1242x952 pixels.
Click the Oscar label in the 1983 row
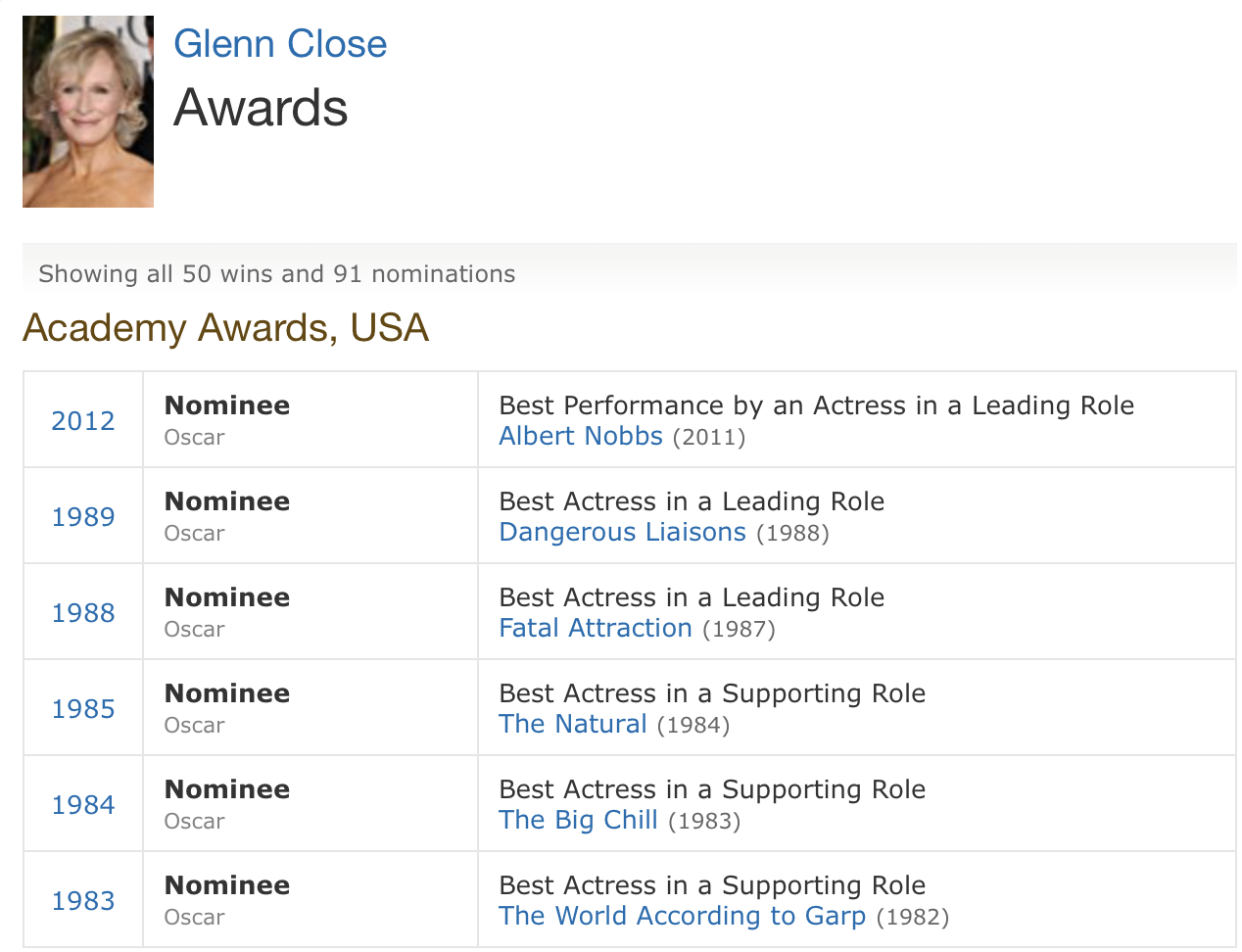194,918
